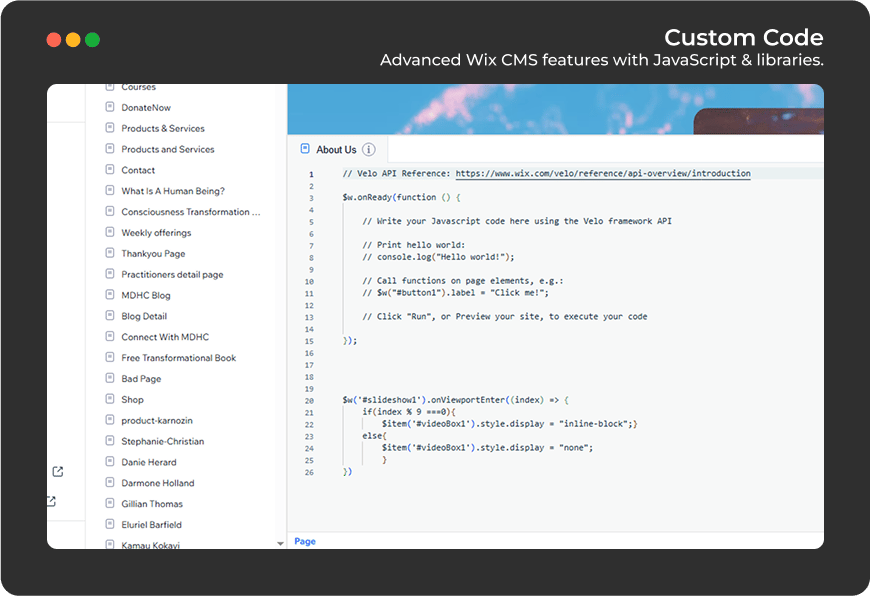Click the page icon beside Blog Detail
The height and width of the screenshot is (596, 870).
(110, 316)
